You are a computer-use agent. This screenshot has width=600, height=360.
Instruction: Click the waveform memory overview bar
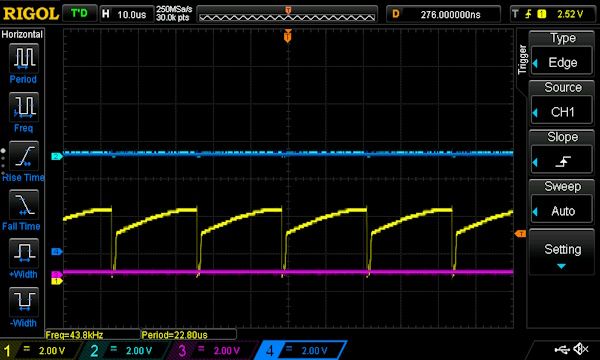coord(287,15)
